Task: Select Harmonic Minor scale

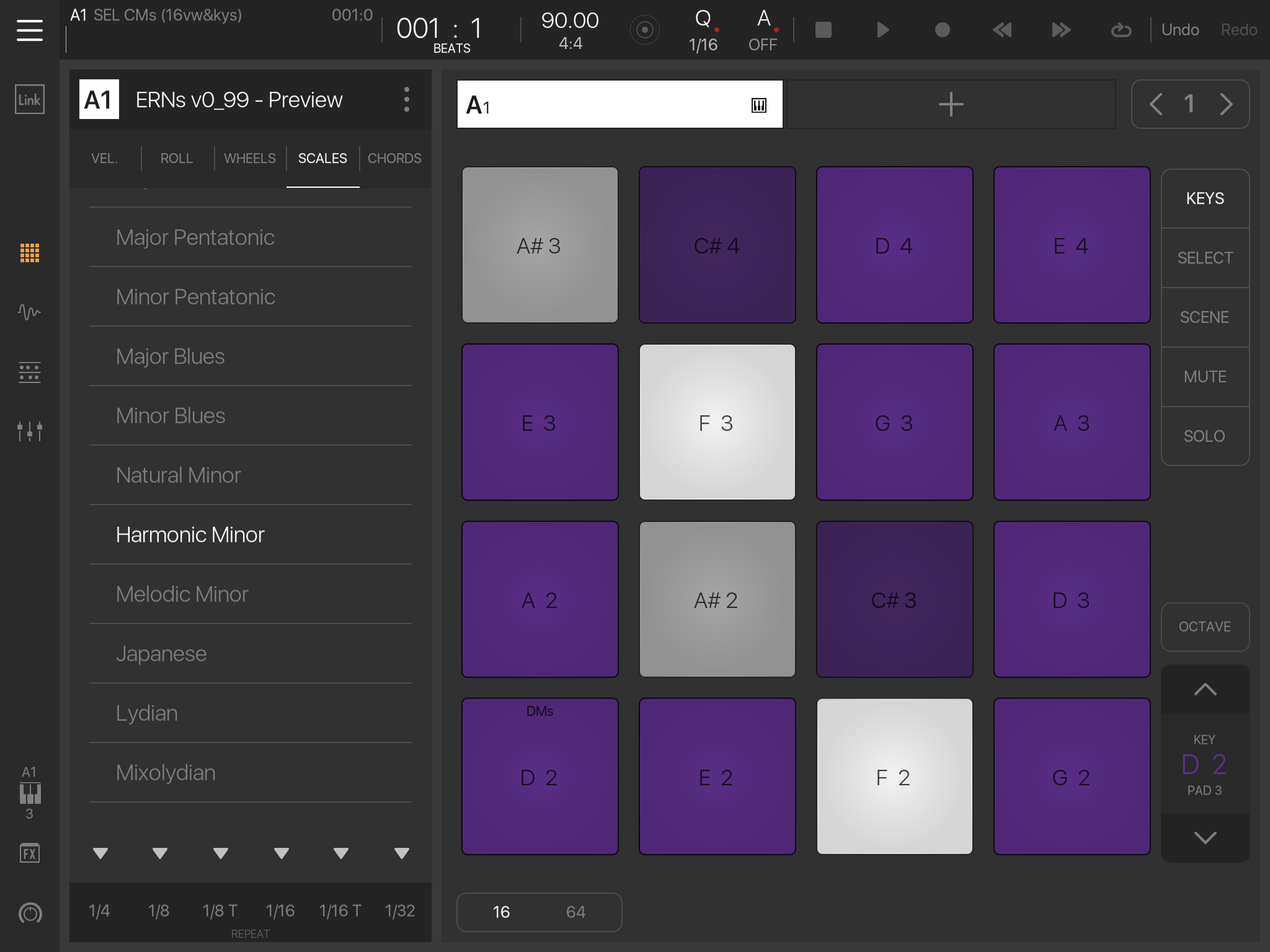Action: (x=251, y=535)
